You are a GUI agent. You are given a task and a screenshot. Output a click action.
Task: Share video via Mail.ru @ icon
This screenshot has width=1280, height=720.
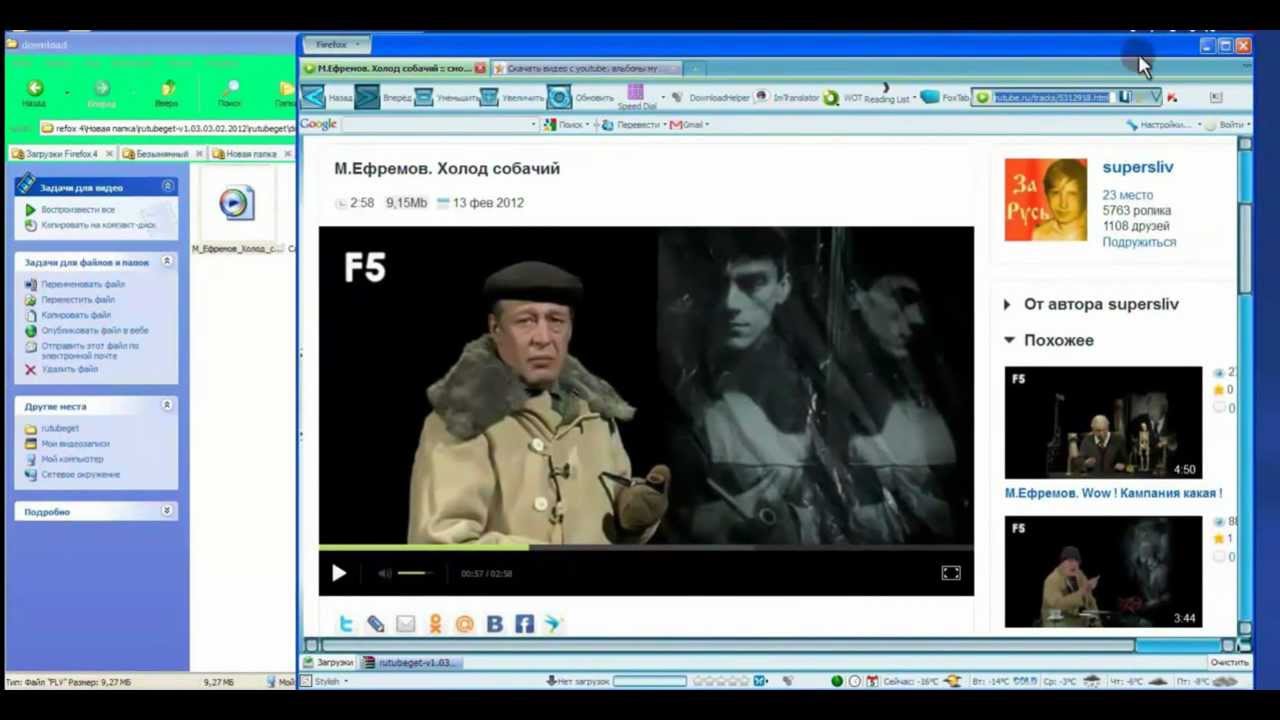(464, 624)
